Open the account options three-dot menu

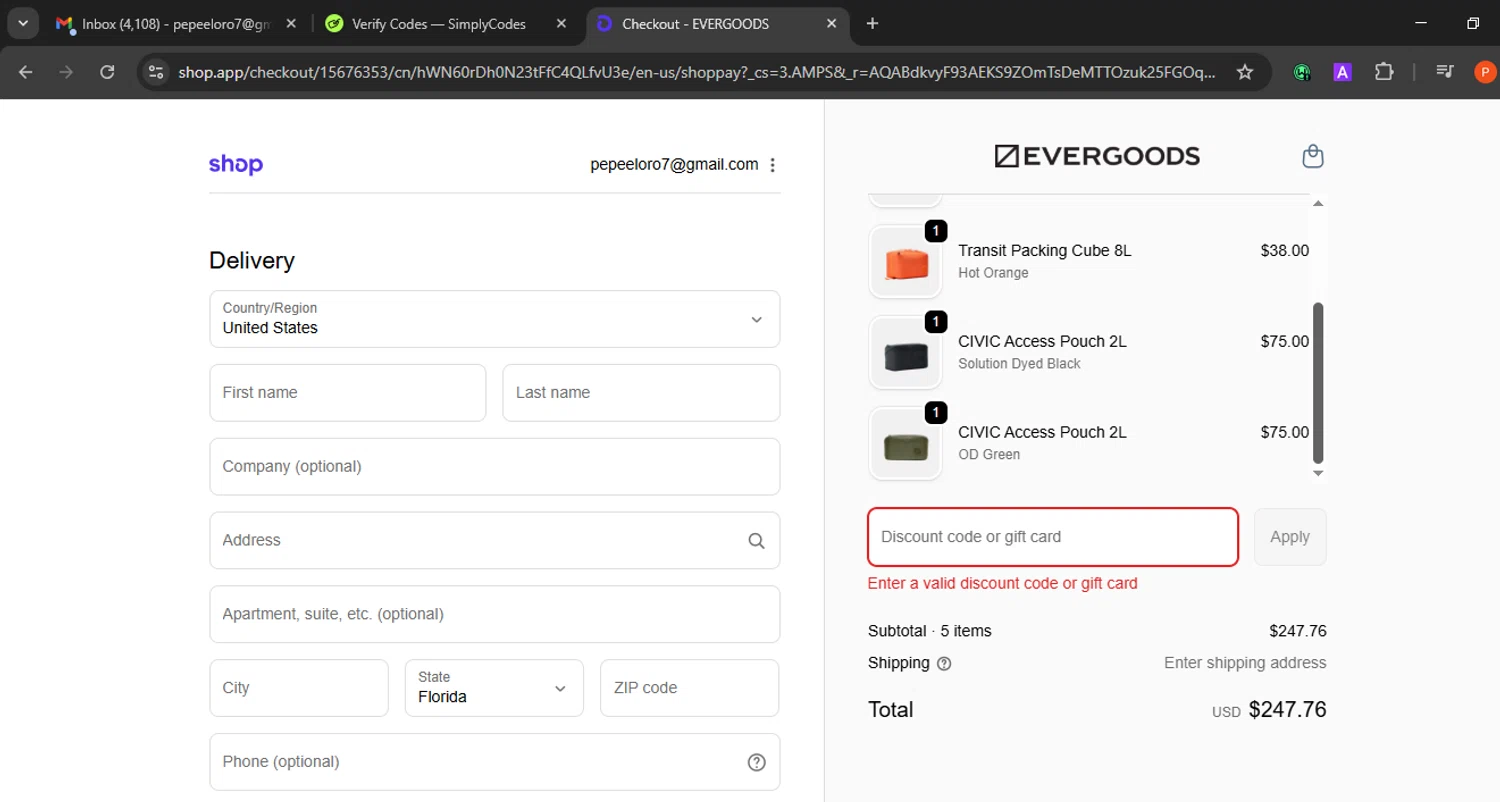pos(772,165)
